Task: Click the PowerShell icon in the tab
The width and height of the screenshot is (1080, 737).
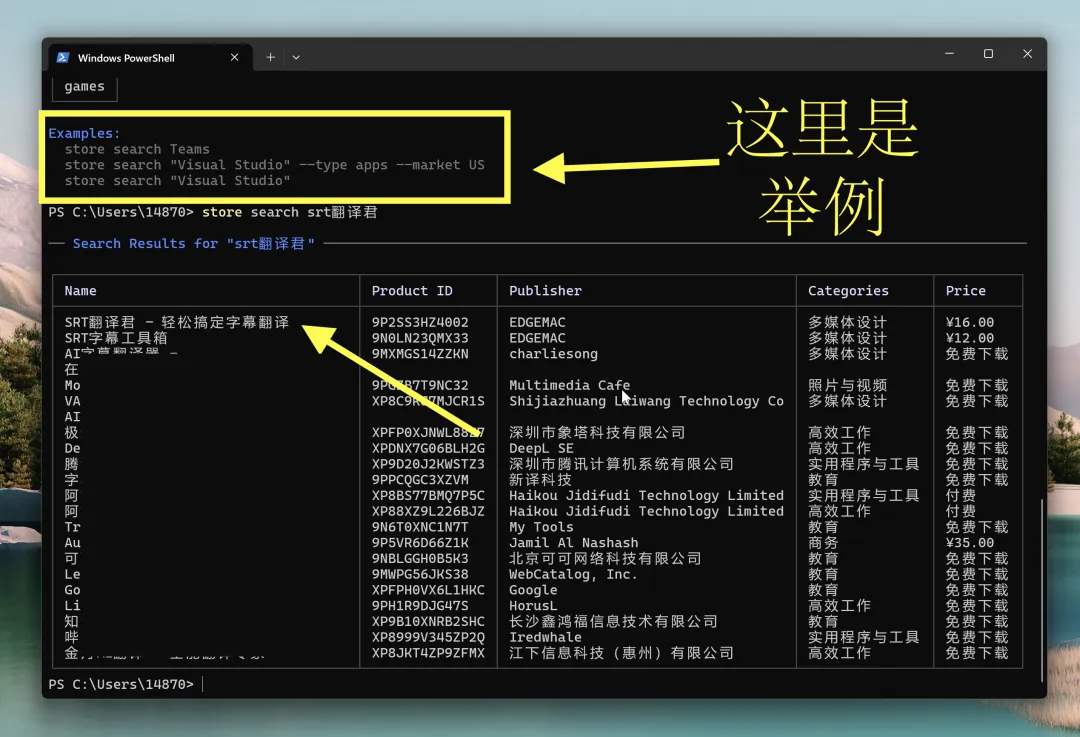Action: click(63, 58)
